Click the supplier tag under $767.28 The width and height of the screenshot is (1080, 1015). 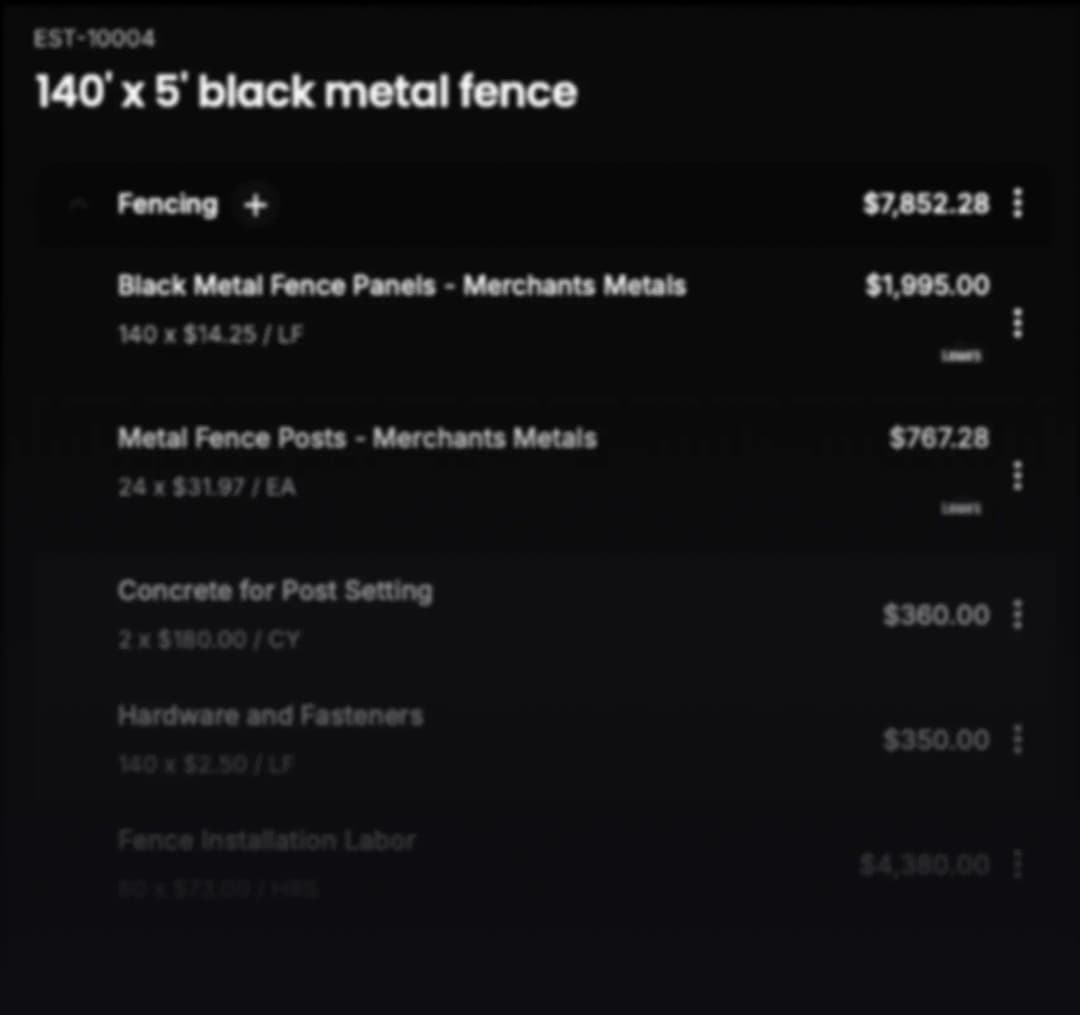[961, 509]
